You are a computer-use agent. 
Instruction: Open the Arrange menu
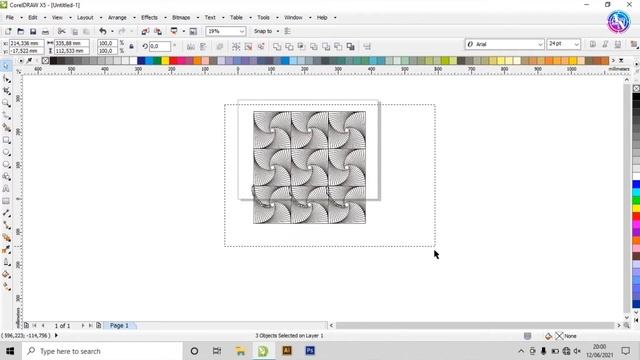tap(117, 18)
